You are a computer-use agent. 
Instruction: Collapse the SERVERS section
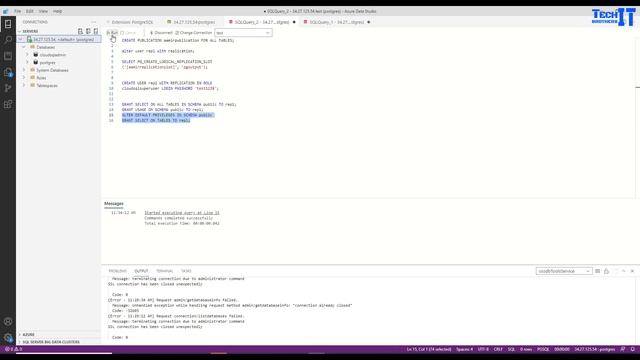pos(19,31)
